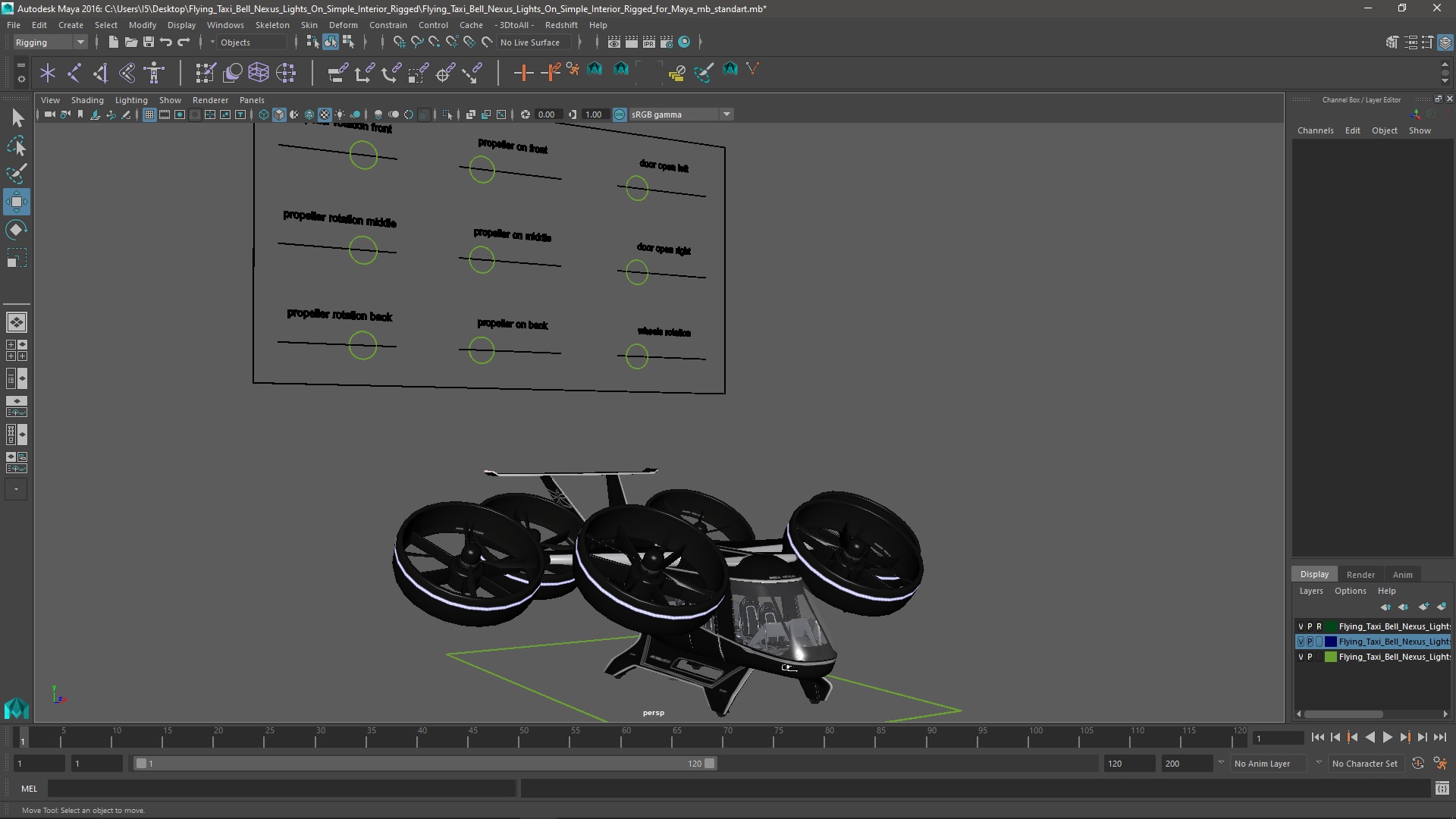The width and height of the screenshot is (1456, 819).
Task: Open the Options menu in Layer Editor
Action: tap(1350, 591)
